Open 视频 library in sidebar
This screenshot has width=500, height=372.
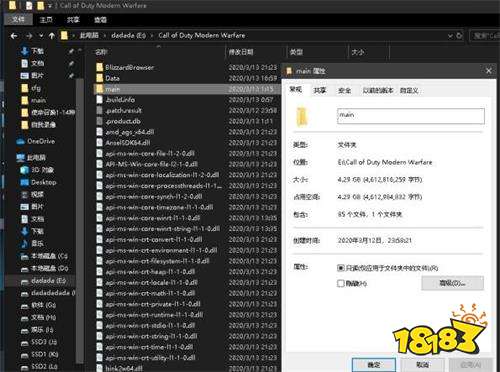pos(32,194)
